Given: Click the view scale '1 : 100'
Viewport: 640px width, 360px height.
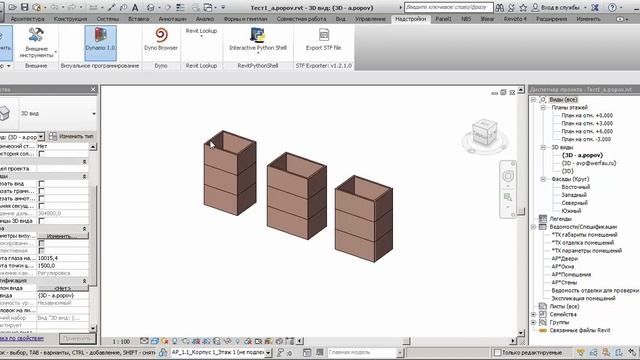Looking at the screenshot, I should [121, 341].
